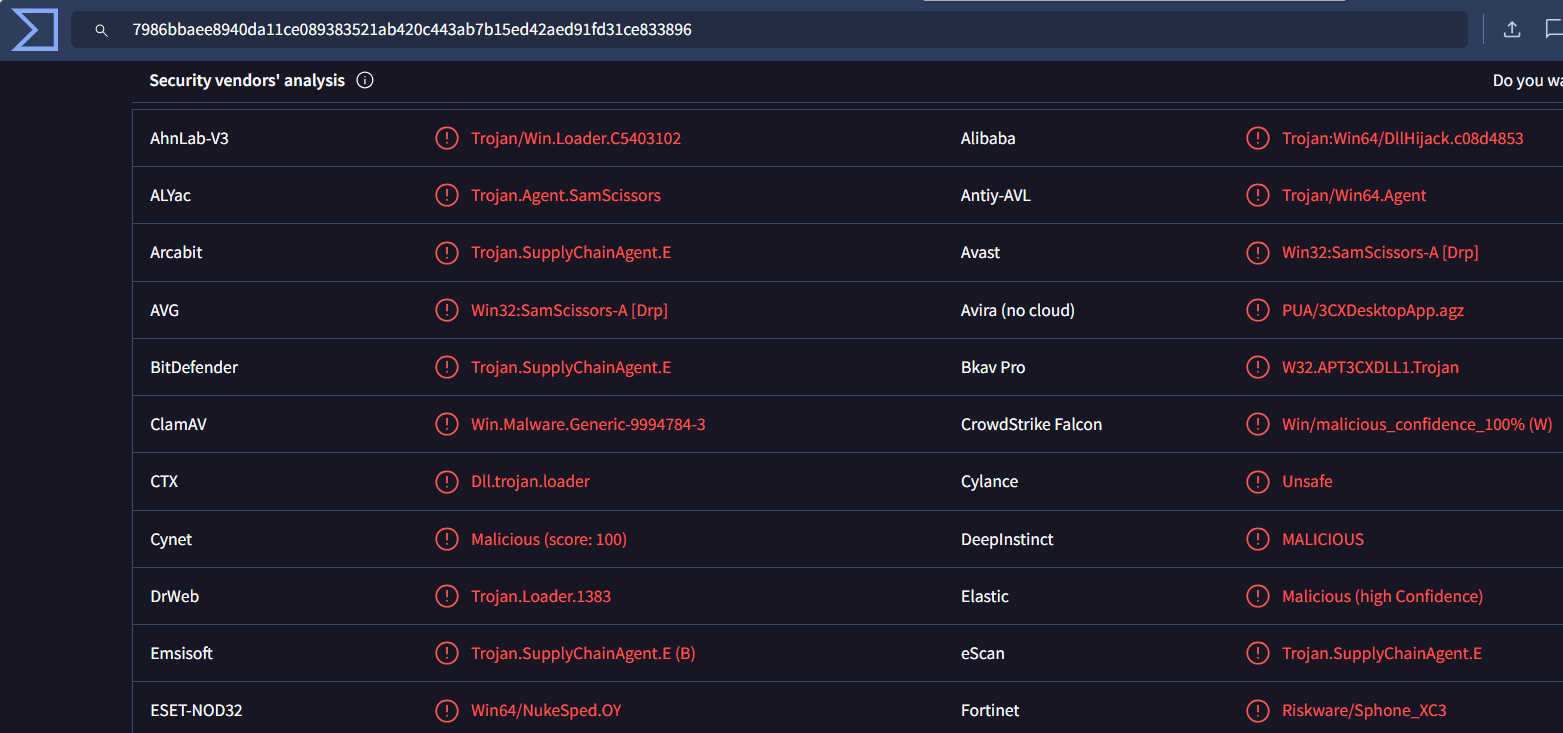Select the Alibaba vendor name

tap(988, 138)
